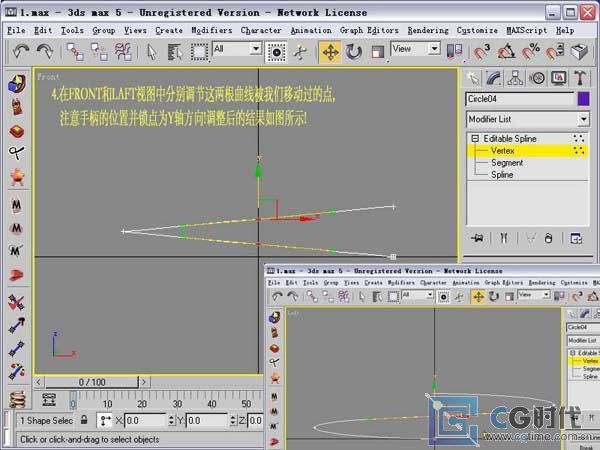This screenshot has width=600, height=450.
Task: Open Character menu in inset window
Action: click(433, 283)
